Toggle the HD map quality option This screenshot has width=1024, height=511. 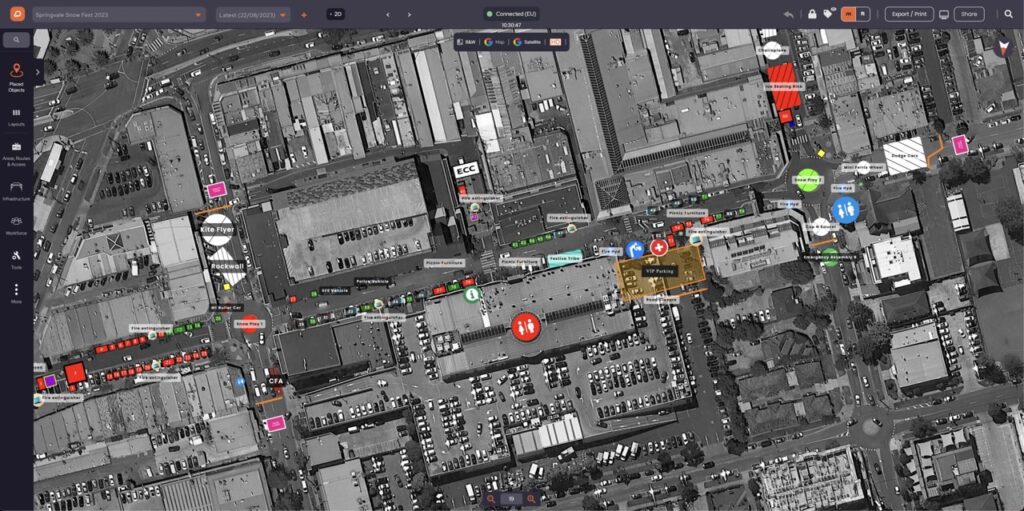coord(555,42)
